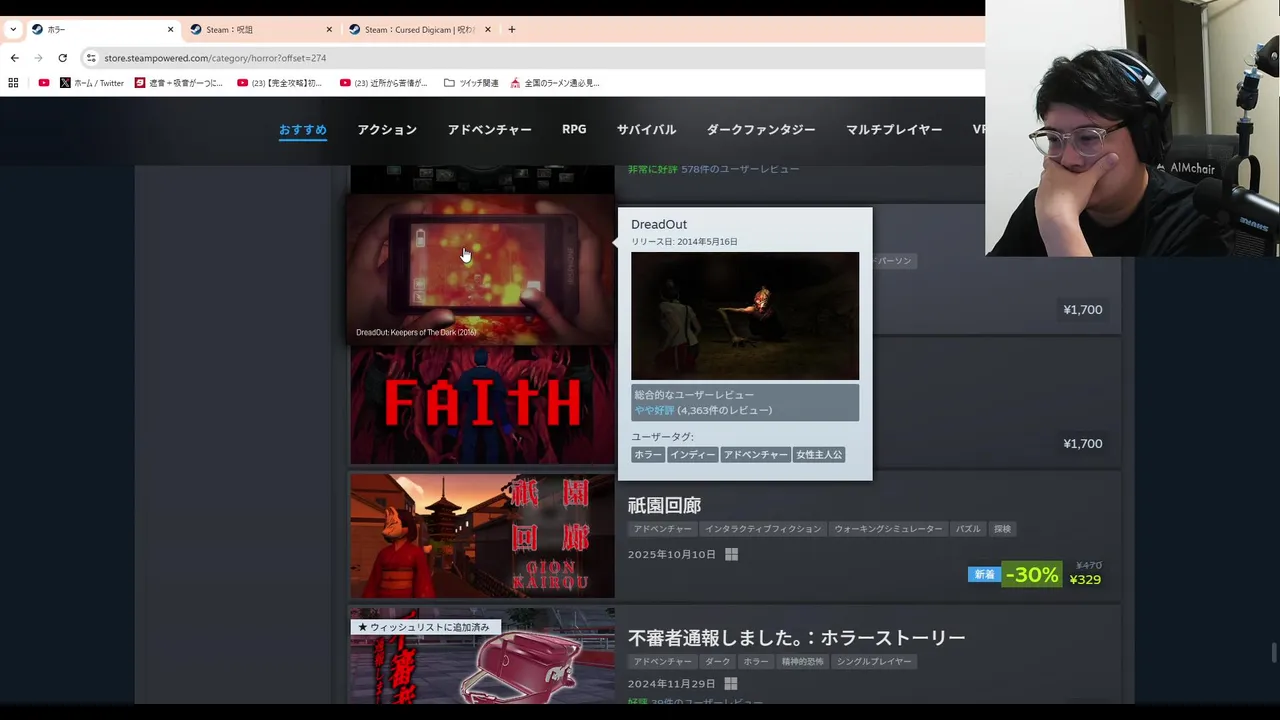Click the アドベンチャー tag in DreadOut popup

[755, 454]
